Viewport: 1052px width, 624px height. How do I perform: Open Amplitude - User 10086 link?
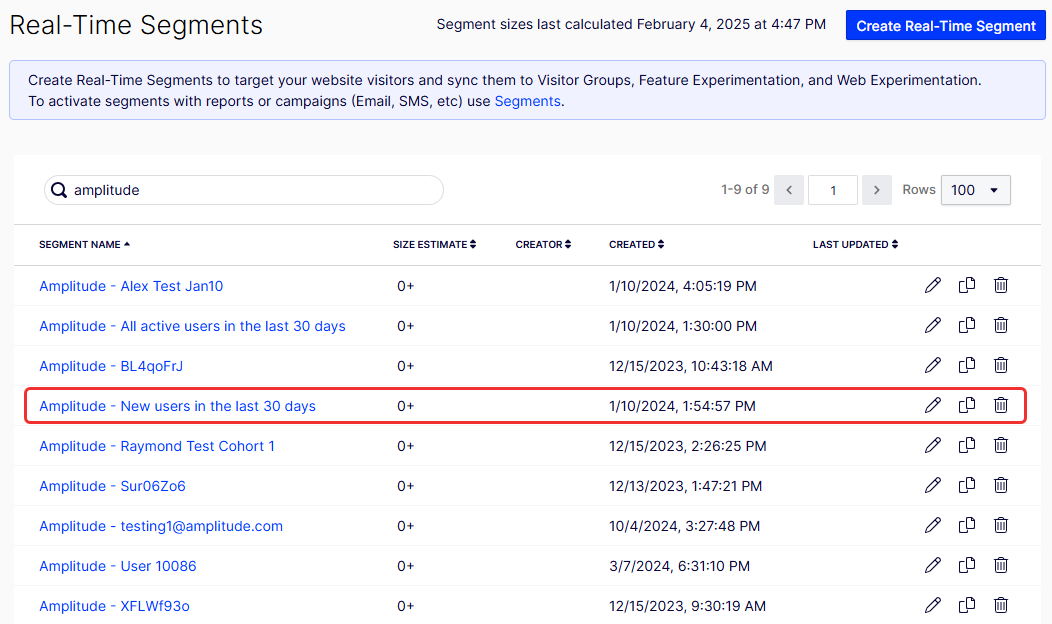118,566
